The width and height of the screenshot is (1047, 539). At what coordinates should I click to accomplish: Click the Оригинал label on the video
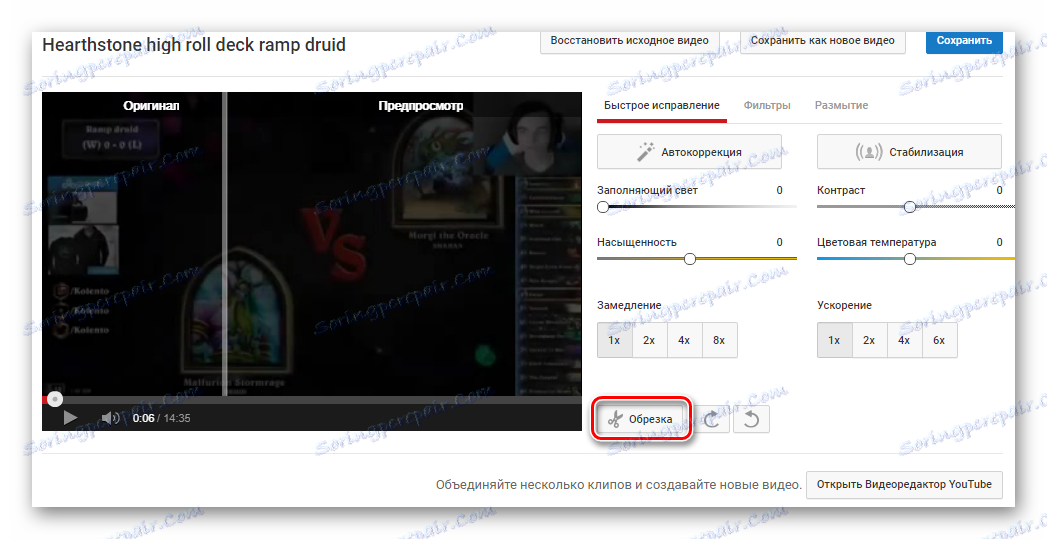pyautogui.click(x=151, y=106)
